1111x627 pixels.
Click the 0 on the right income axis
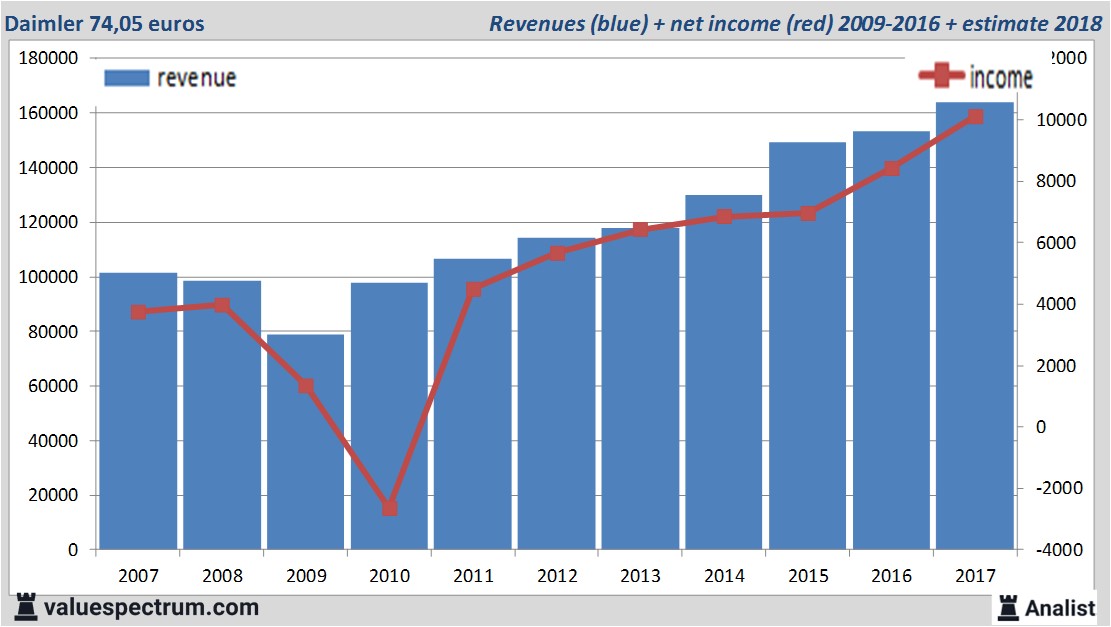click(x=1041, y=427)
